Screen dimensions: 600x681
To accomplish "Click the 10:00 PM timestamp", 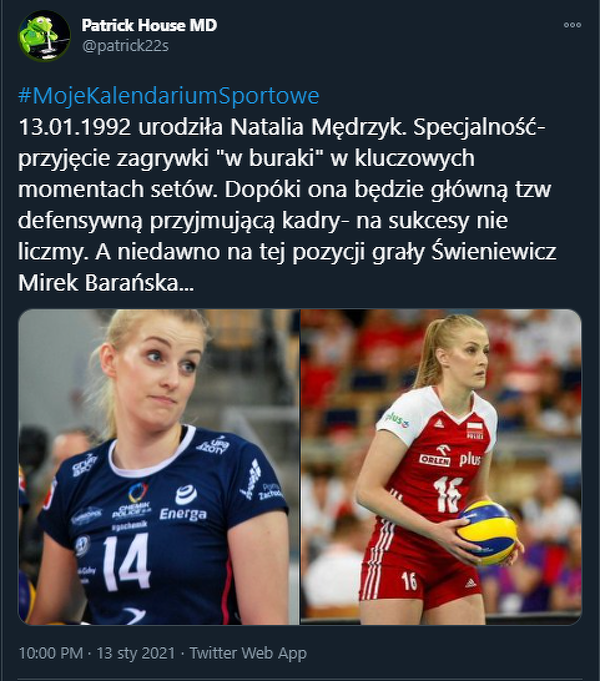I will (50, 653).
